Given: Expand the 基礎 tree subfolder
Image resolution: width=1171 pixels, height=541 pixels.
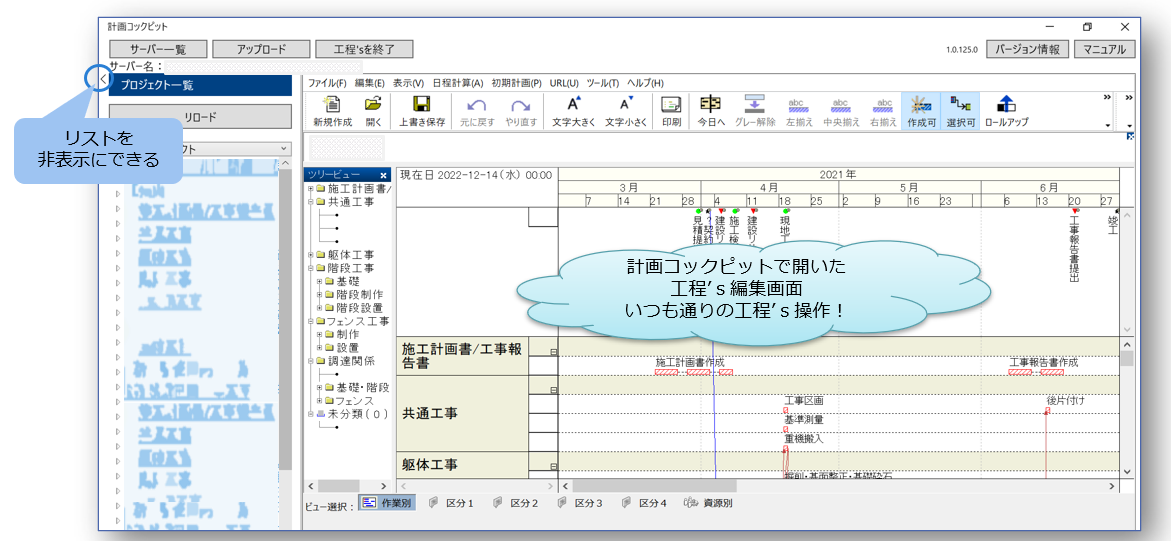Looking at the screenshot, I should (320, 281).
